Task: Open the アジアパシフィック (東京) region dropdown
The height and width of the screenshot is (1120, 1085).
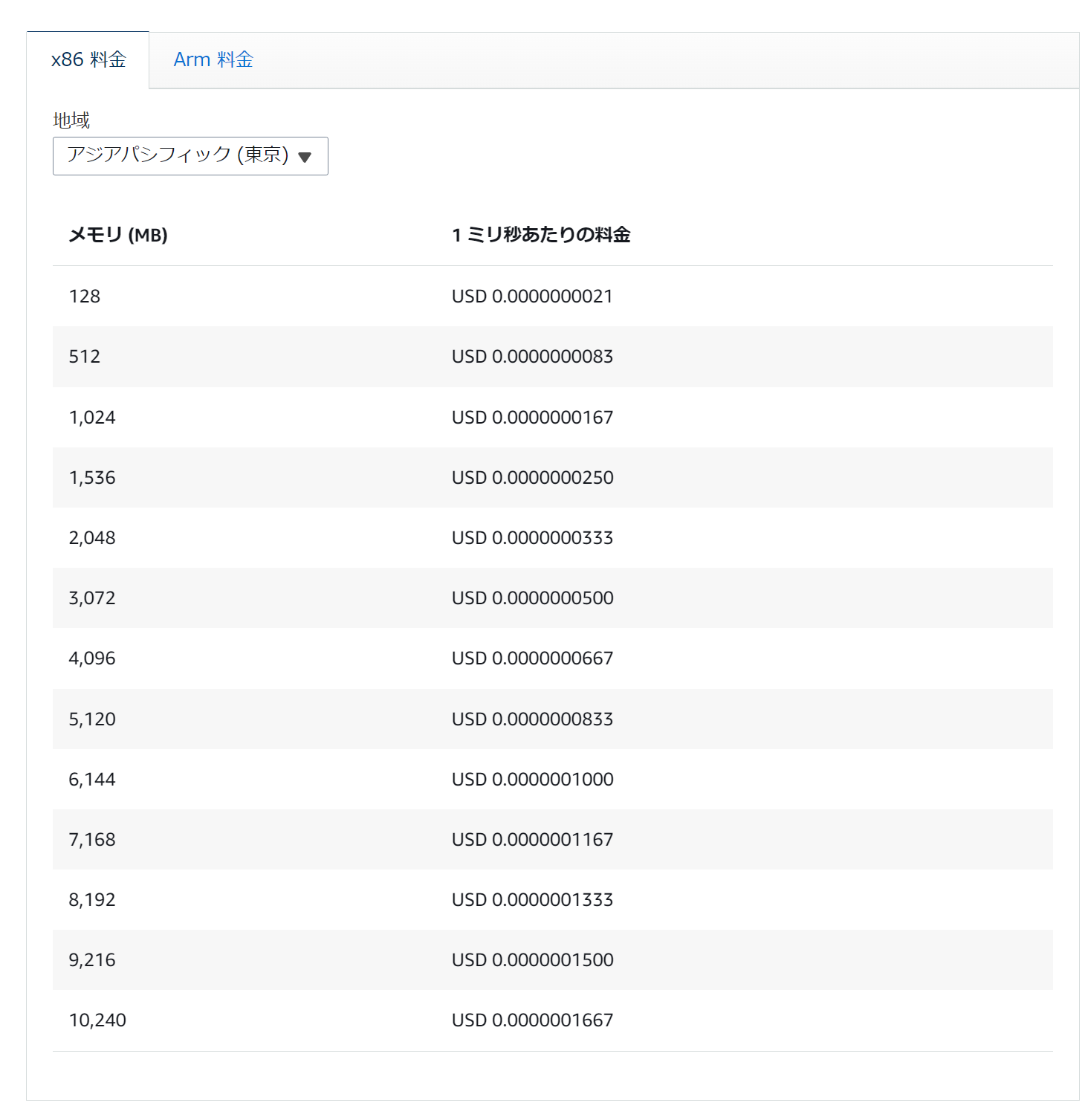Action: pyautogui.click(x=190, y=155)
